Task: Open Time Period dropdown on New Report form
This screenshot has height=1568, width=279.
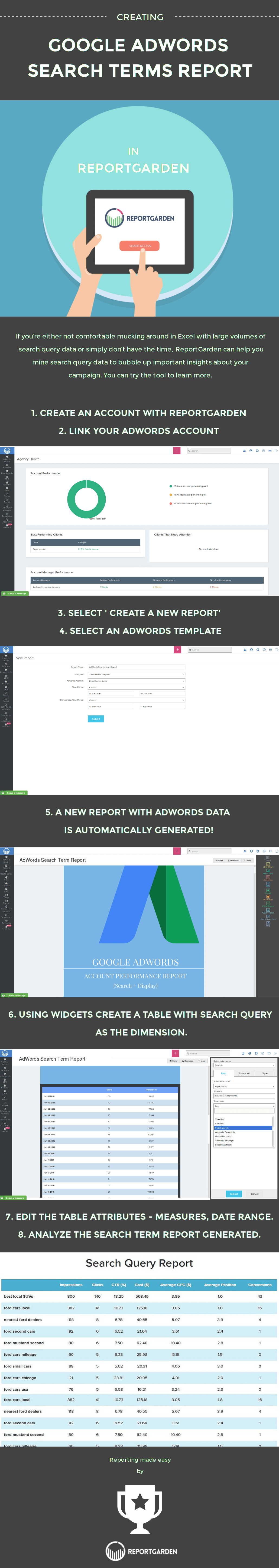Action: coord(137,687)
